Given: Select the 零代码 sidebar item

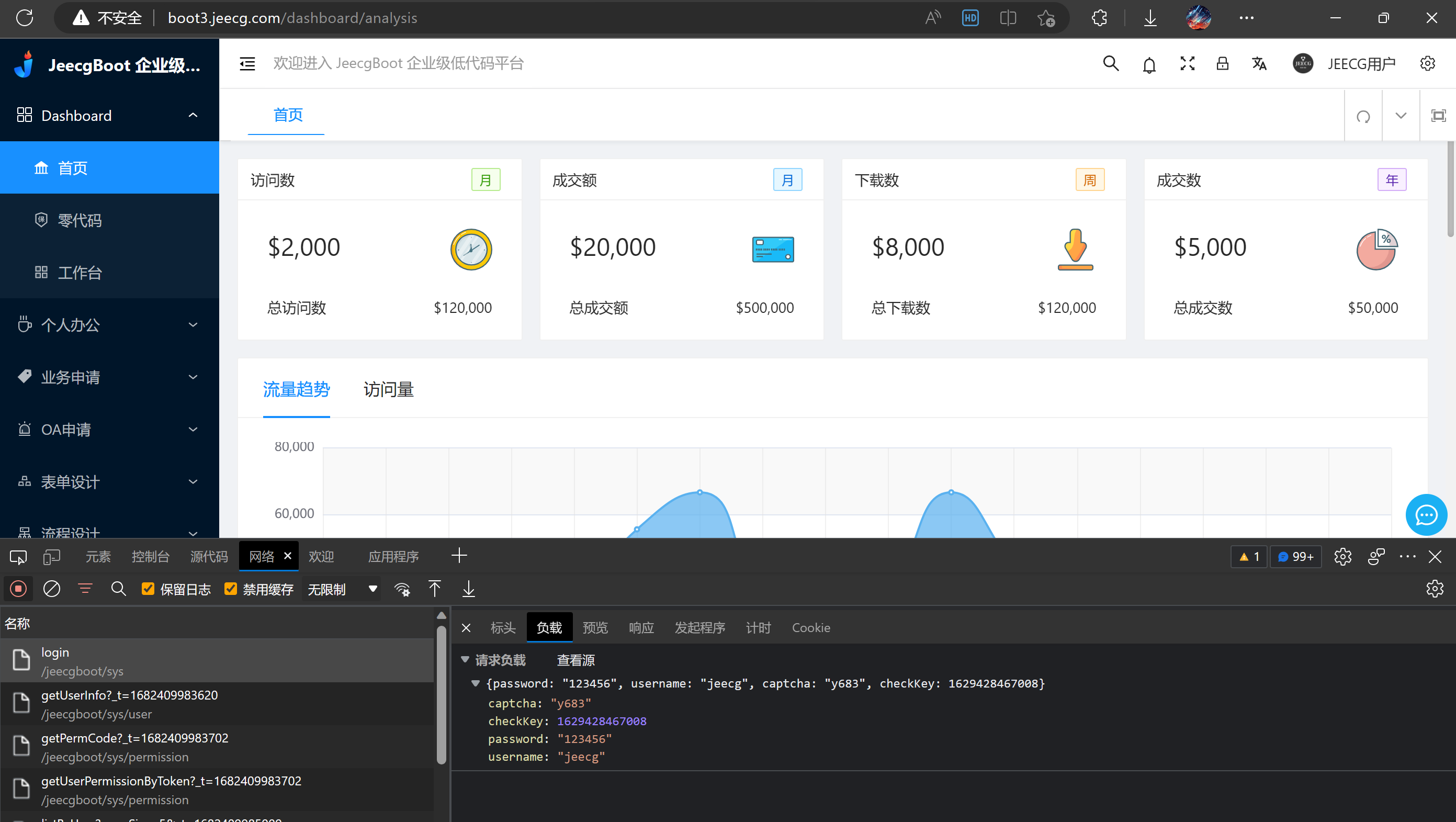Looking at the screenshot, I should (x=110, y=220).
